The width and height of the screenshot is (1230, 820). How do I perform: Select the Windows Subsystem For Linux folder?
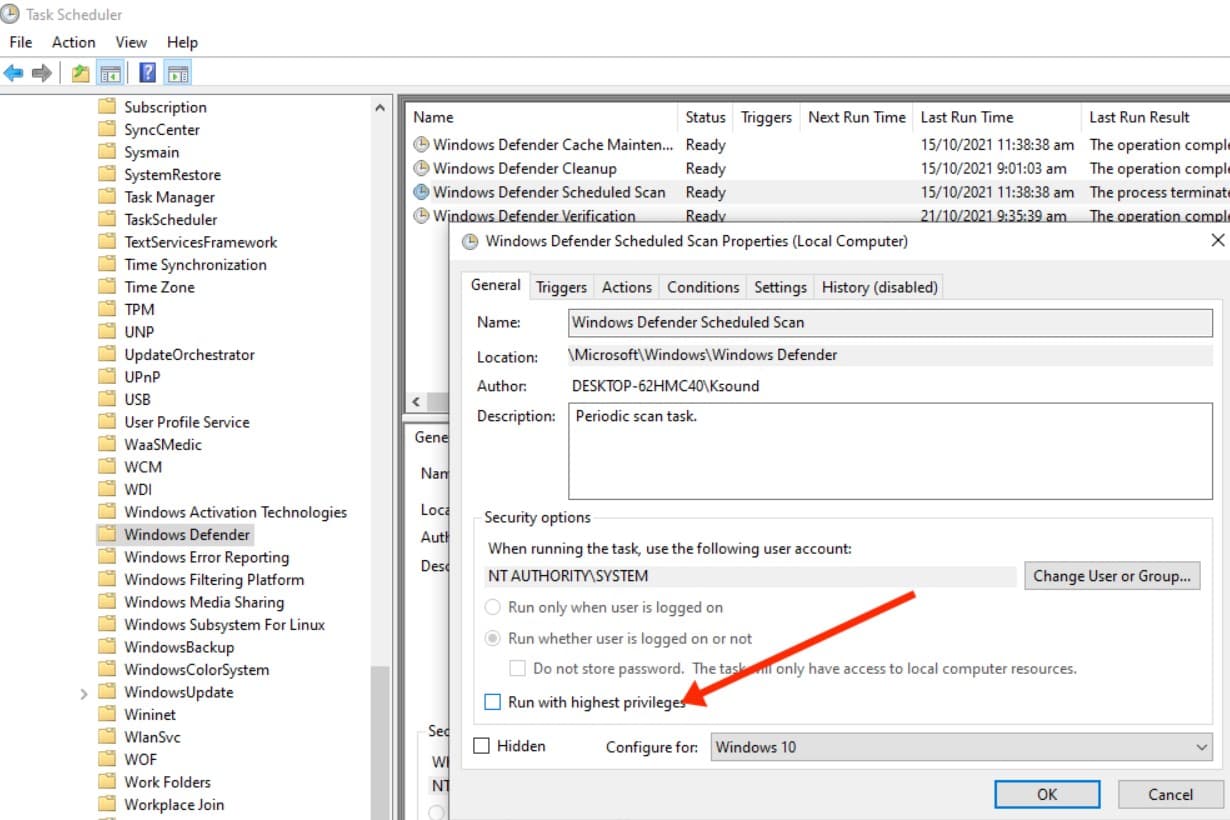[x=224, y=625]
